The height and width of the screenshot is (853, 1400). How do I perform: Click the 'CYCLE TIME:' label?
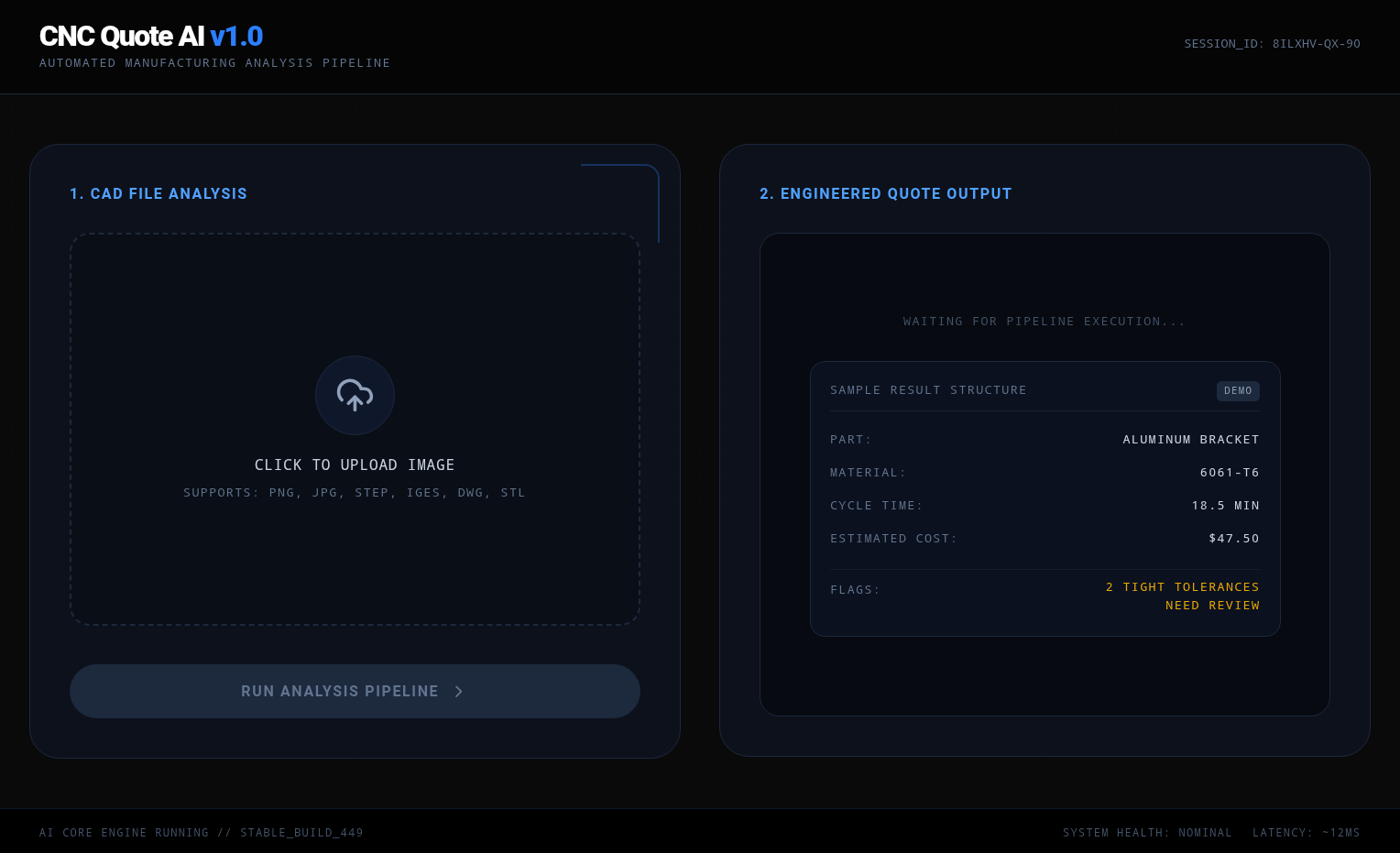tap(877, 506)
